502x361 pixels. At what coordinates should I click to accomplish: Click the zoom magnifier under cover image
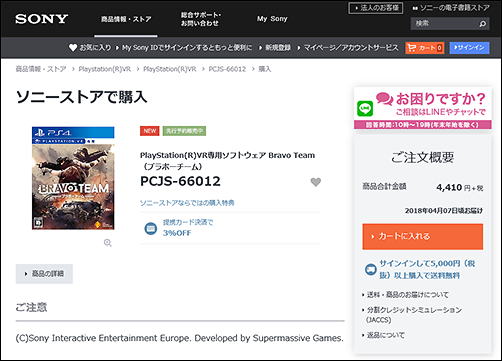pyautogui.click(x=108, y=243)
